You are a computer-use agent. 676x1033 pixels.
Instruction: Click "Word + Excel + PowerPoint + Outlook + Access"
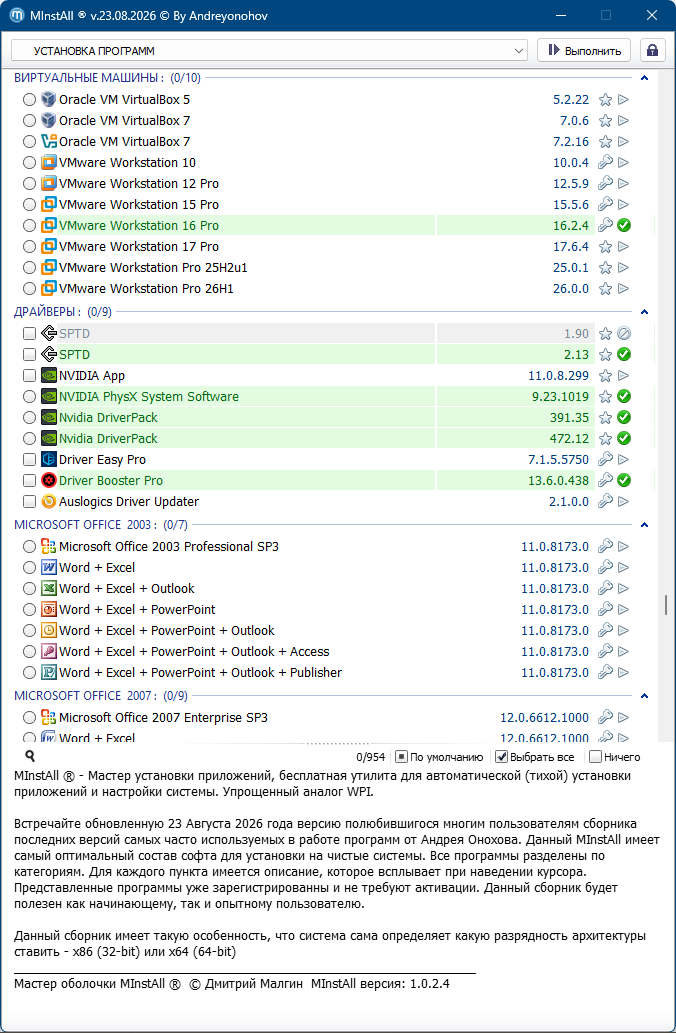pos(194,652)
